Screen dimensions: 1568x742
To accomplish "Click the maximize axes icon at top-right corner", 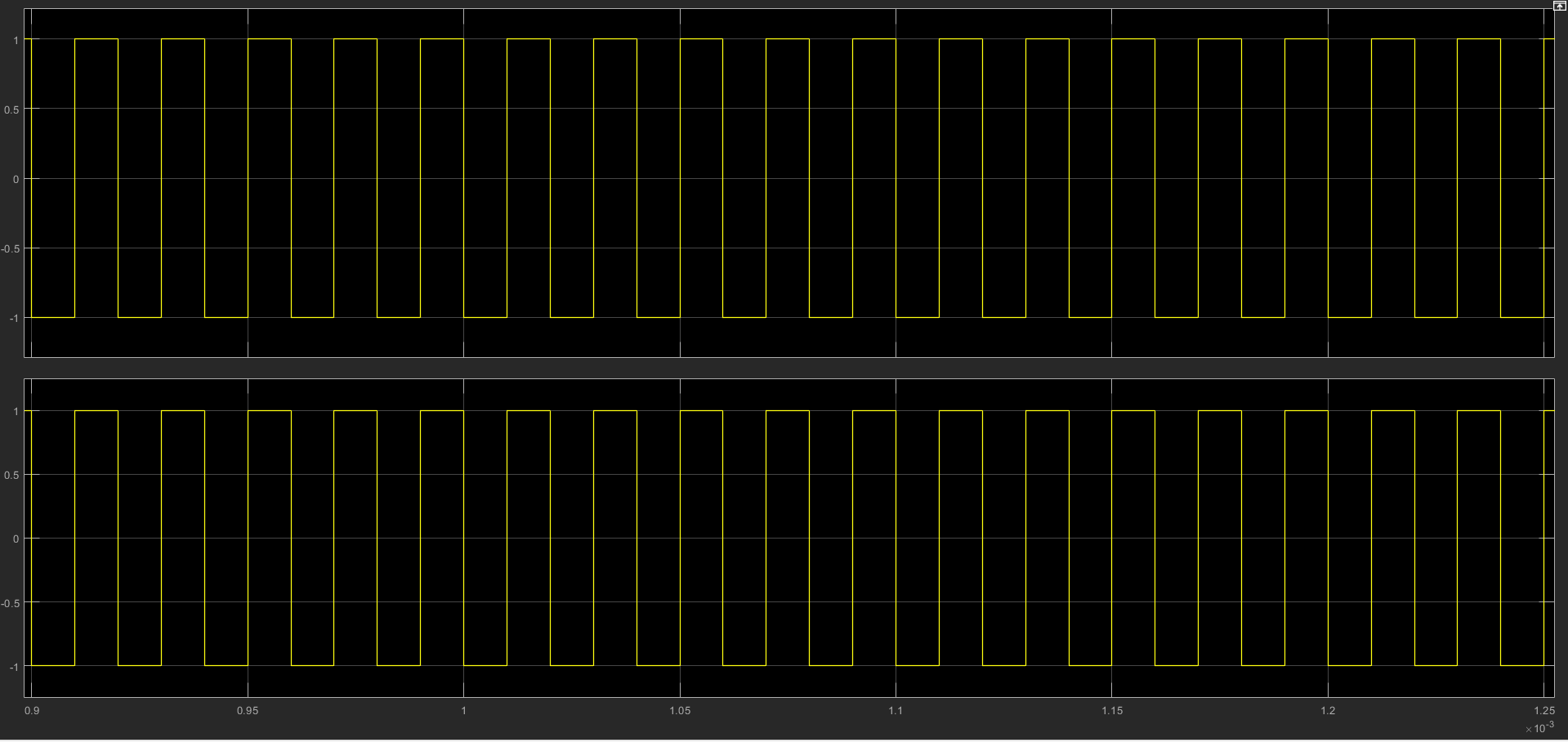I will click(1559, 5).
